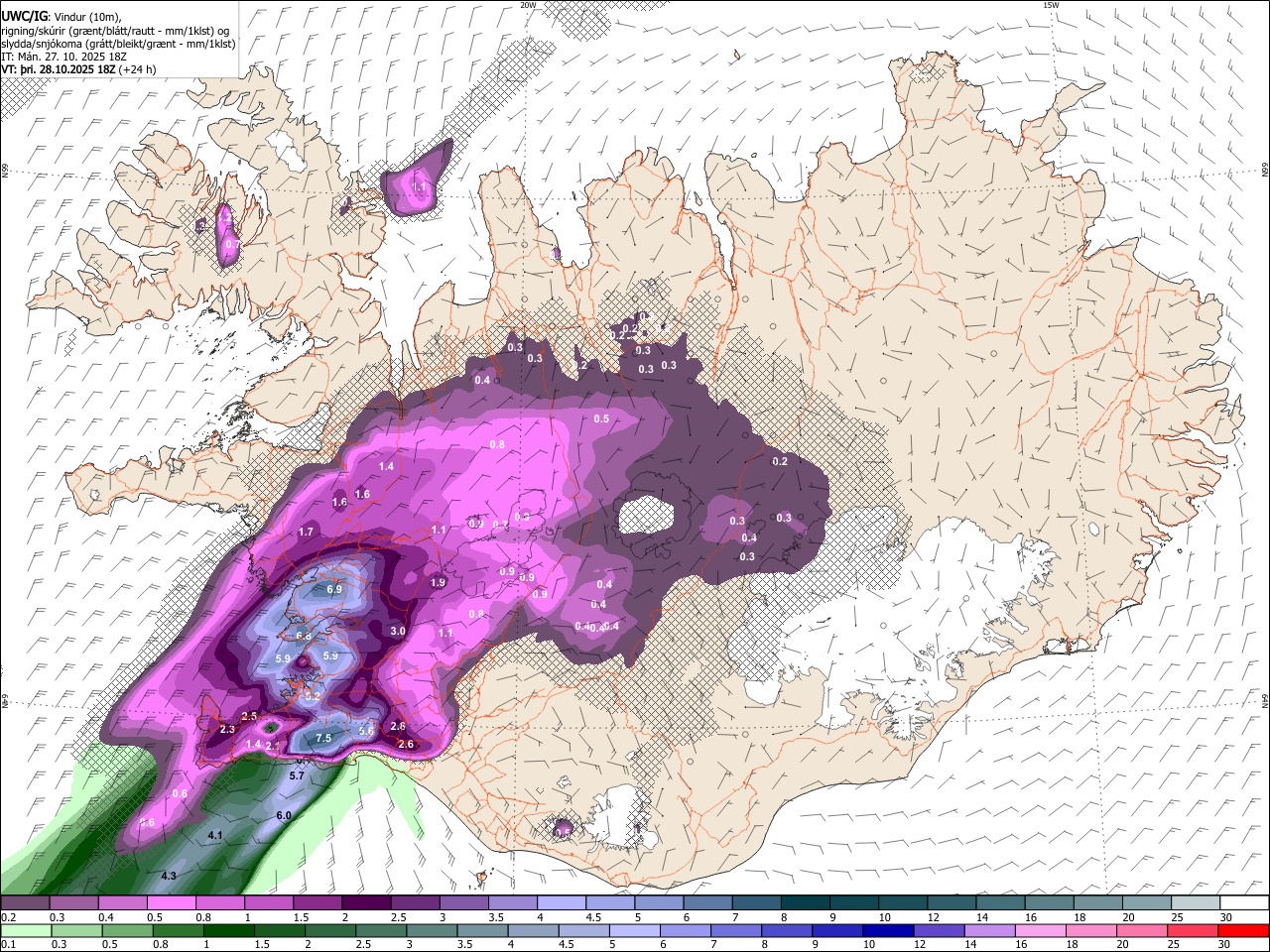Select the 'slydda/snjókoma' legend description line
The image size is (1270, 952).
pyautogui.click(x=118, y=44)
